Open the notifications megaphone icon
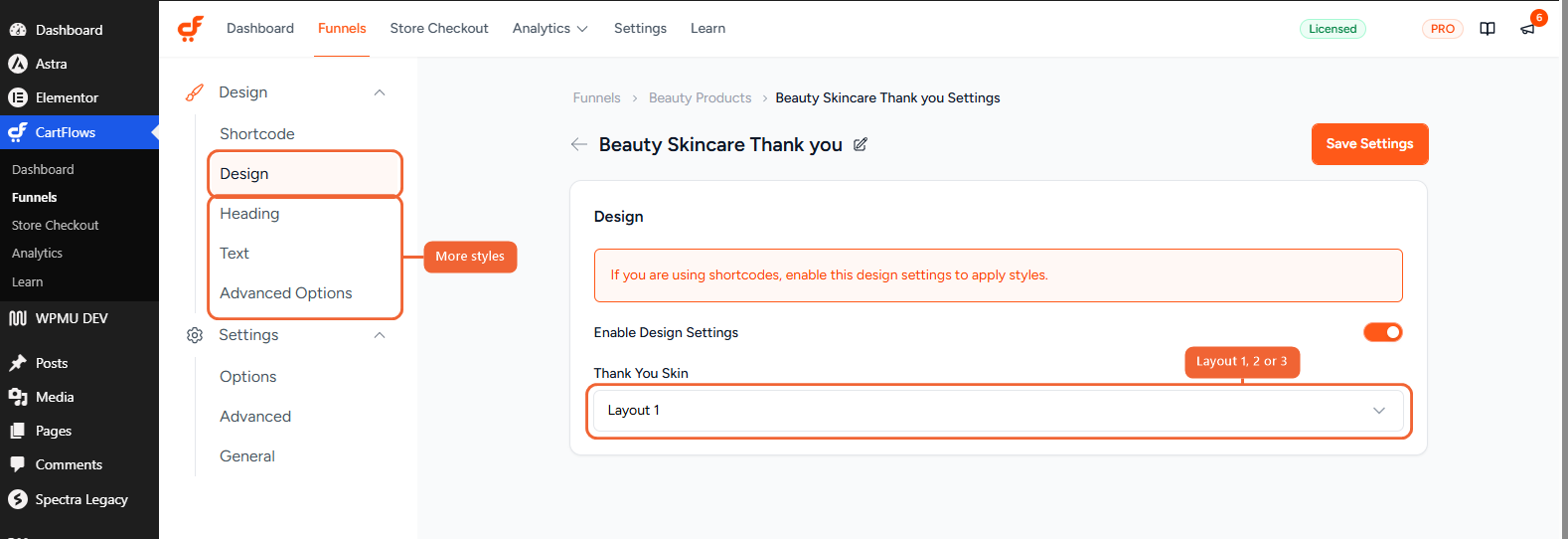This screenshot has width=1568, height=539. [1527, 29]
